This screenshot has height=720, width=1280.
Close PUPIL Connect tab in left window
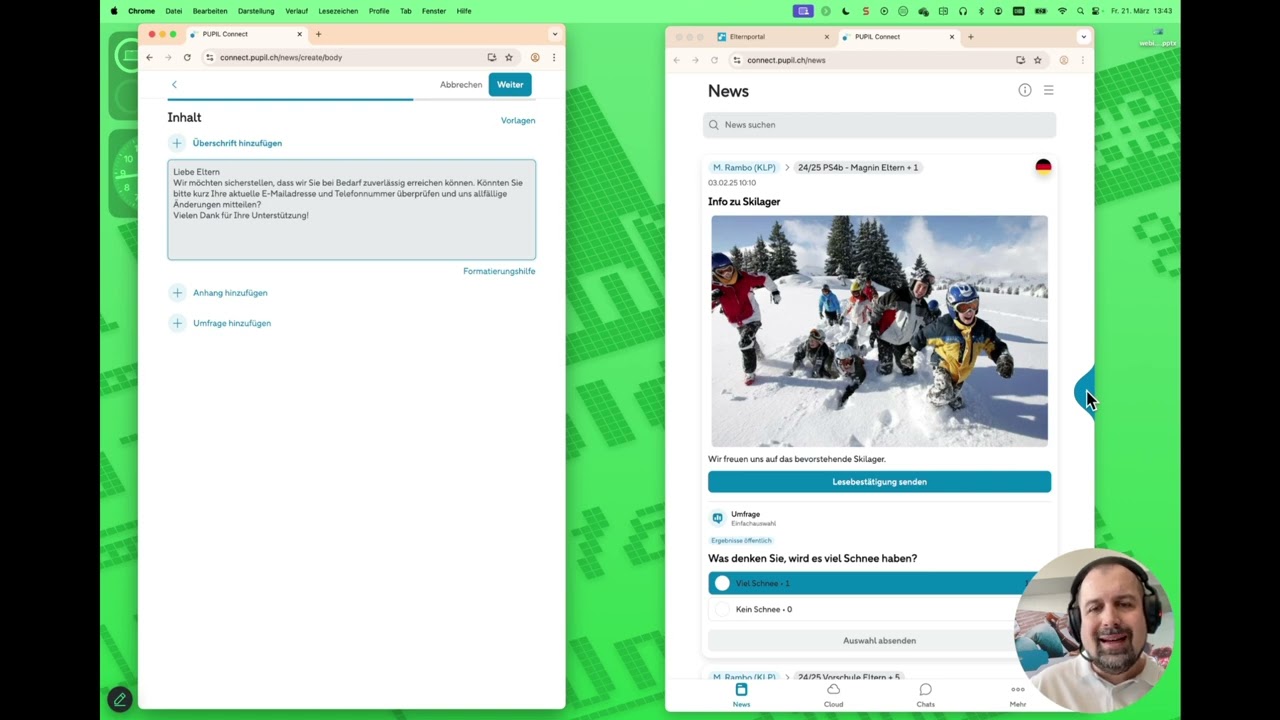[x=299, y=34]
